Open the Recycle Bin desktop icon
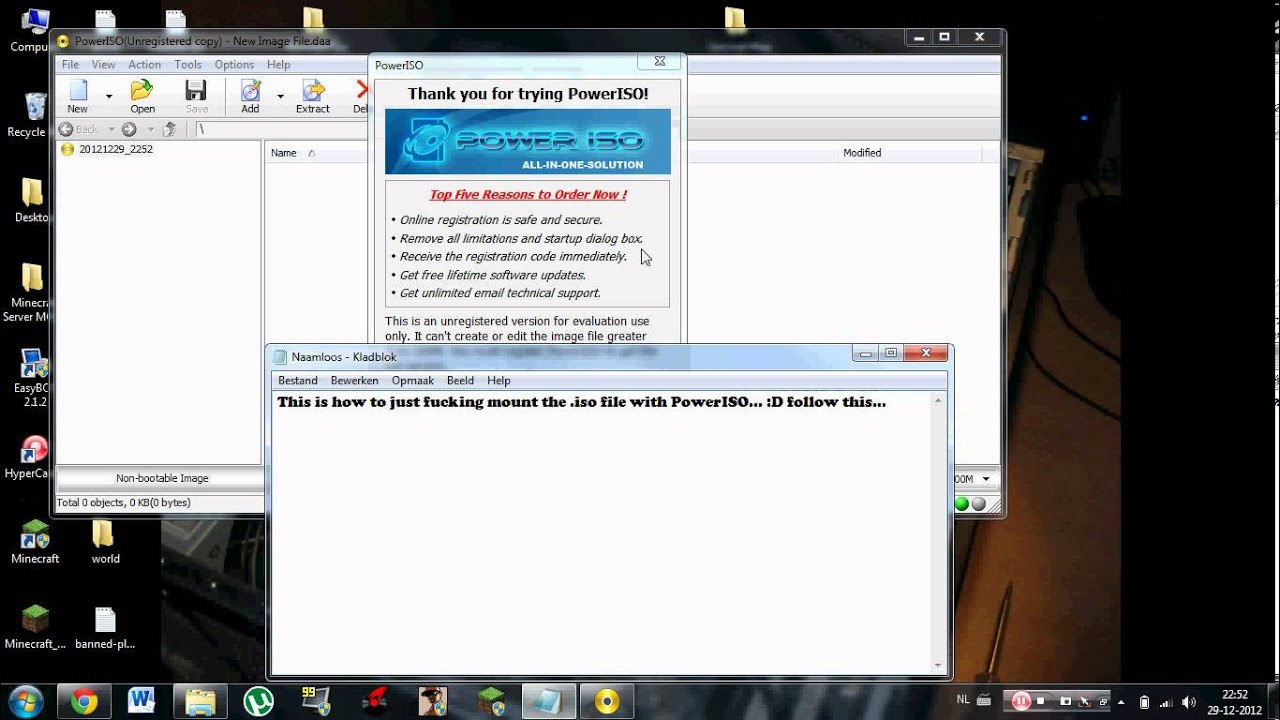 (x=34, y=115)
